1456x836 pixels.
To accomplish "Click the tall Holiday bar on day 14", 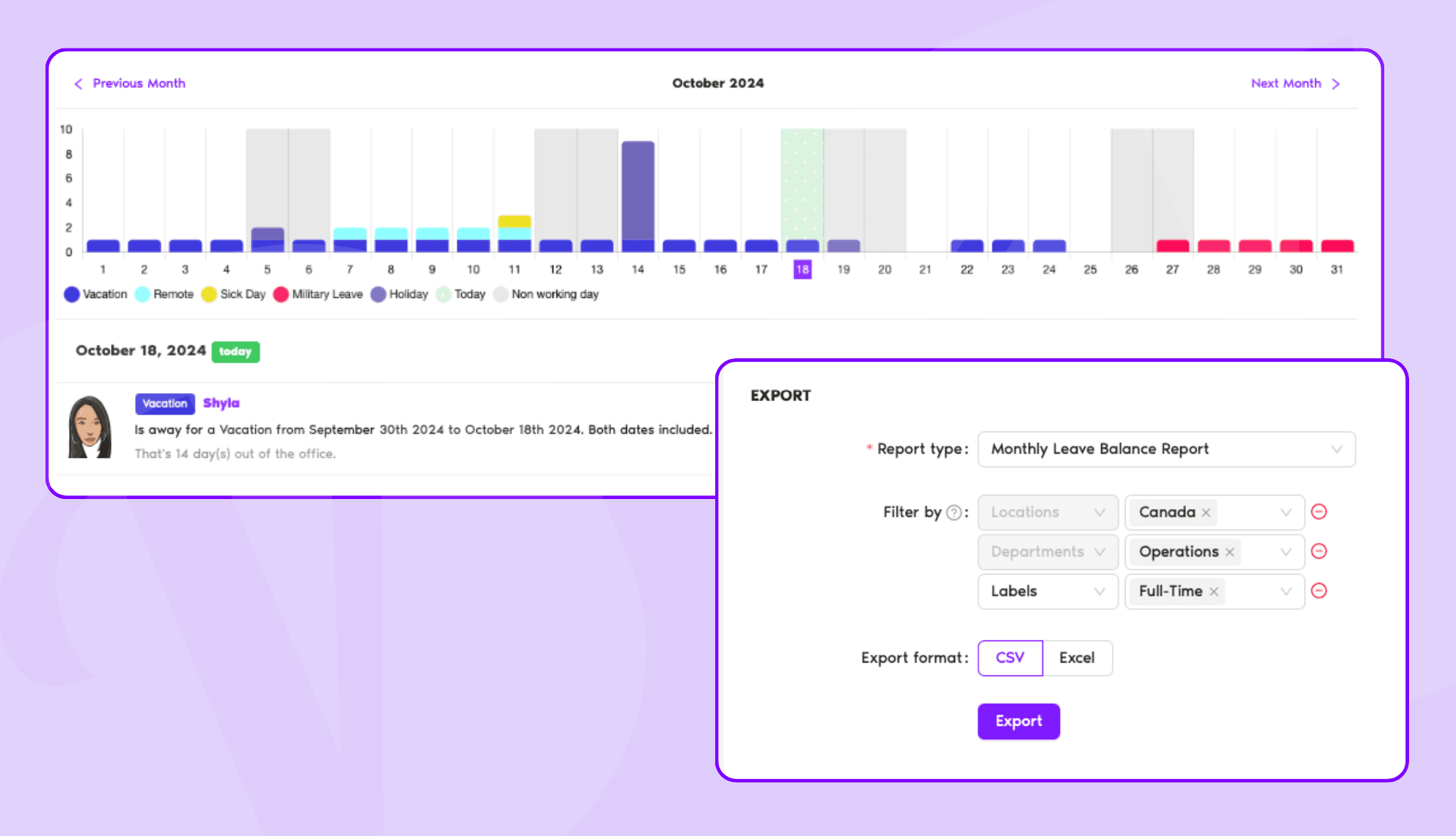I will pyautogui.click(x=638, y=191).
